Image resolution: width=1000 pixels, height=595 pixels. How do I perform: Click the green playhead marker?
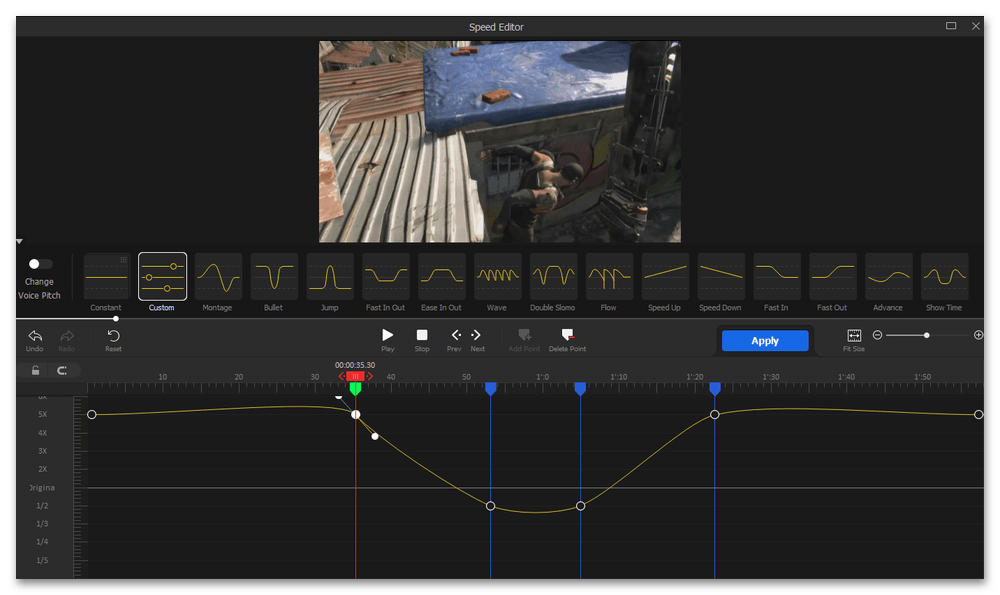355,388
